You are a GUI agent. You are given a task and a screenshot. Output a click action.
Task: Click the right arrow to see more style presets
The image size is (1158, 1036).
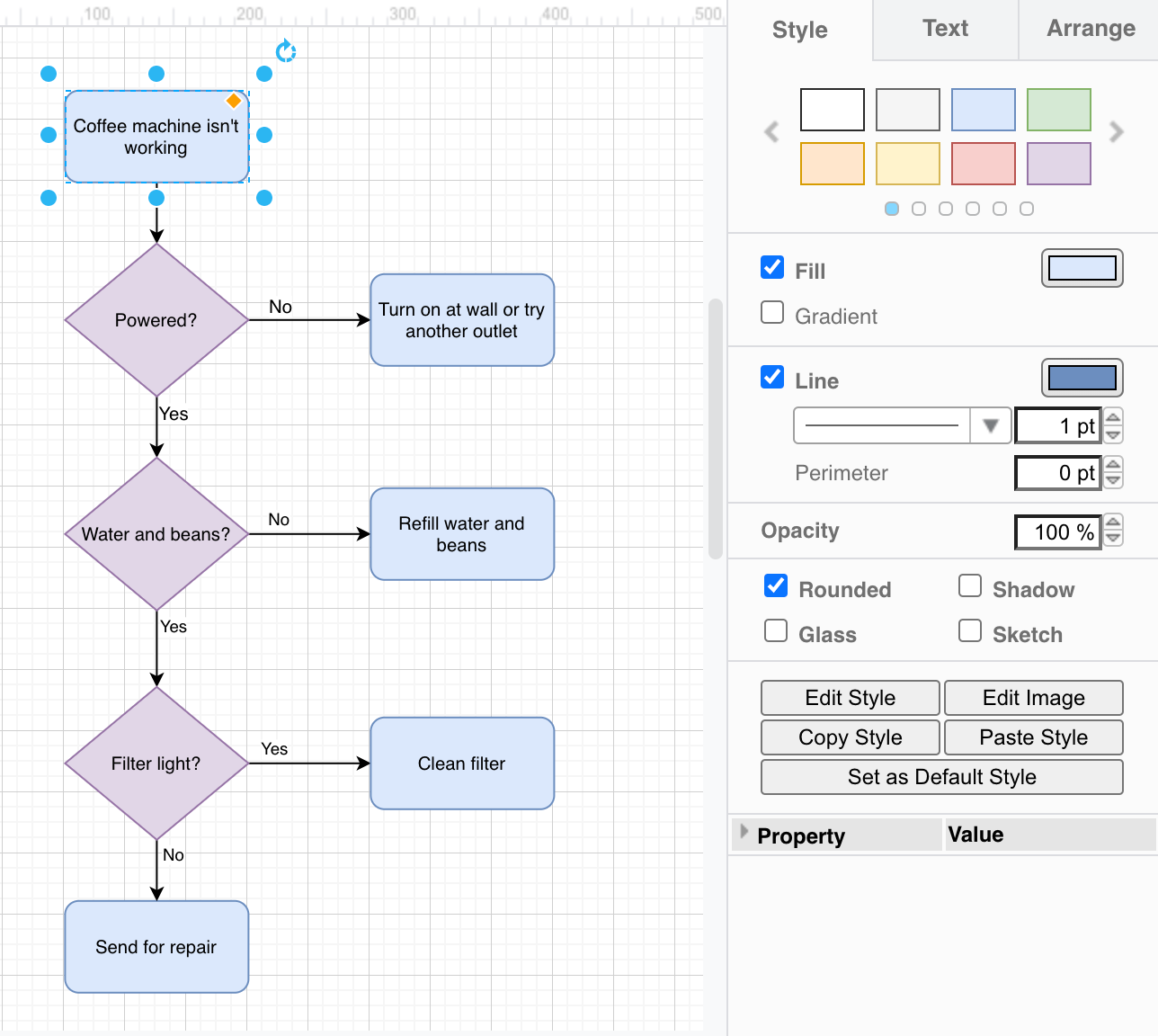[x=1116, y=131]
